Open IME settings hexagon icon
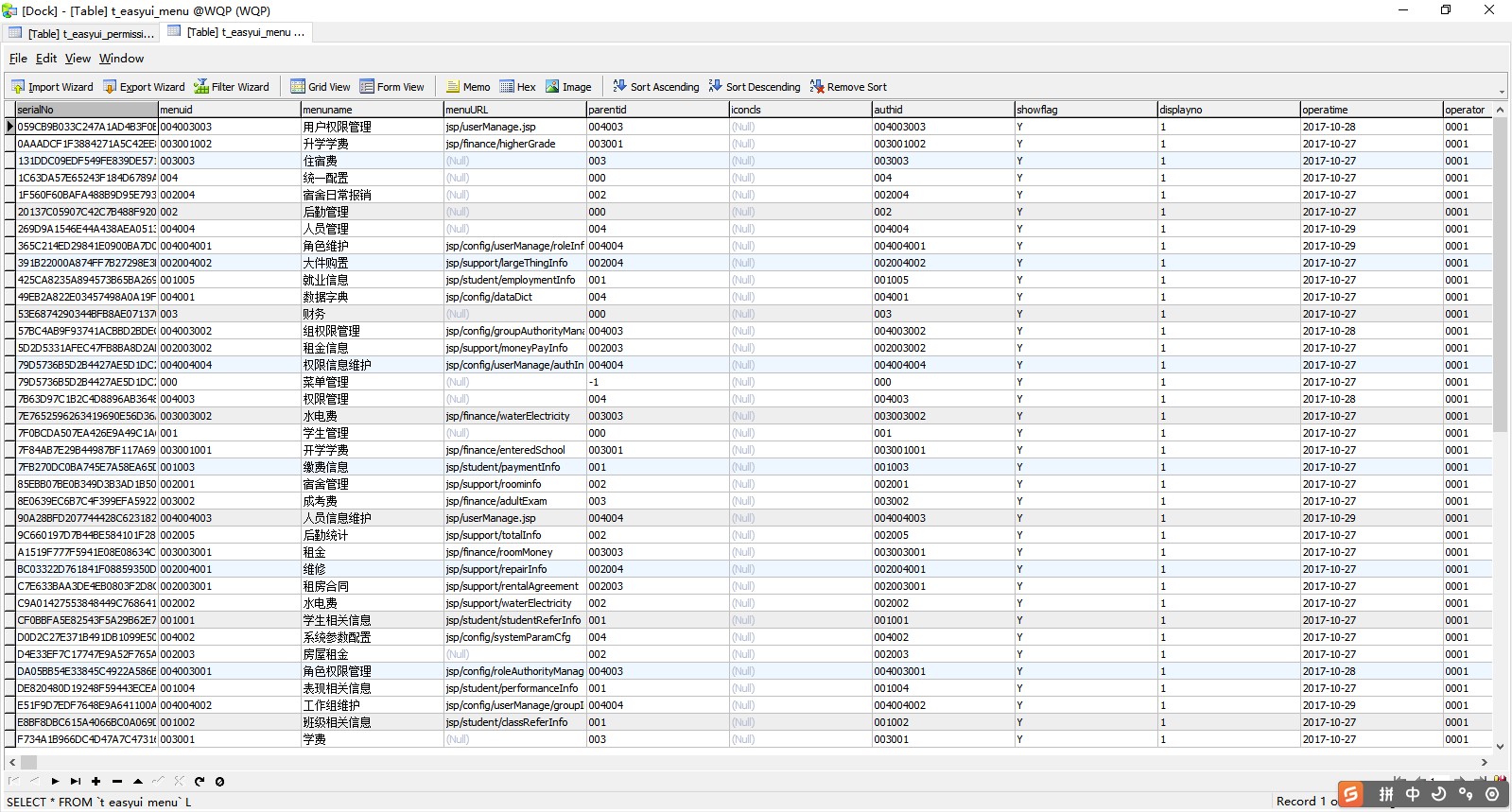The image size is (1512, 812). [1492, 795]
